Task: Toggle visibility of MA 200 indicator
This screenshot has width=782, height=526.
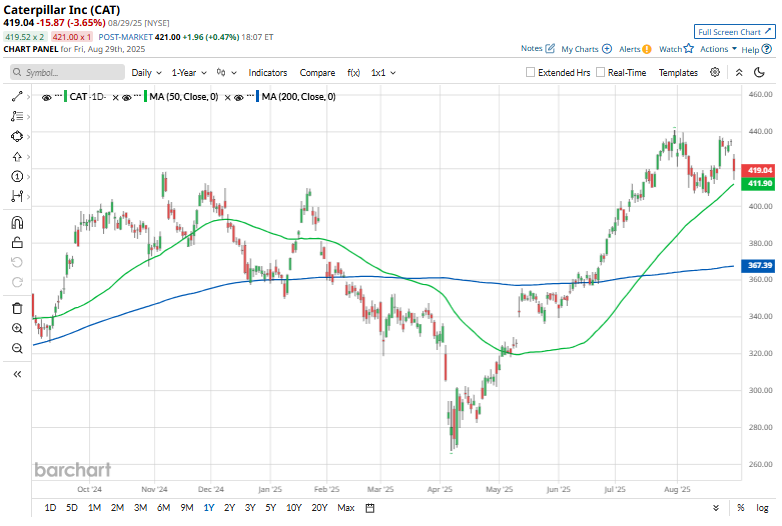Action: click(x=238, y=98)
